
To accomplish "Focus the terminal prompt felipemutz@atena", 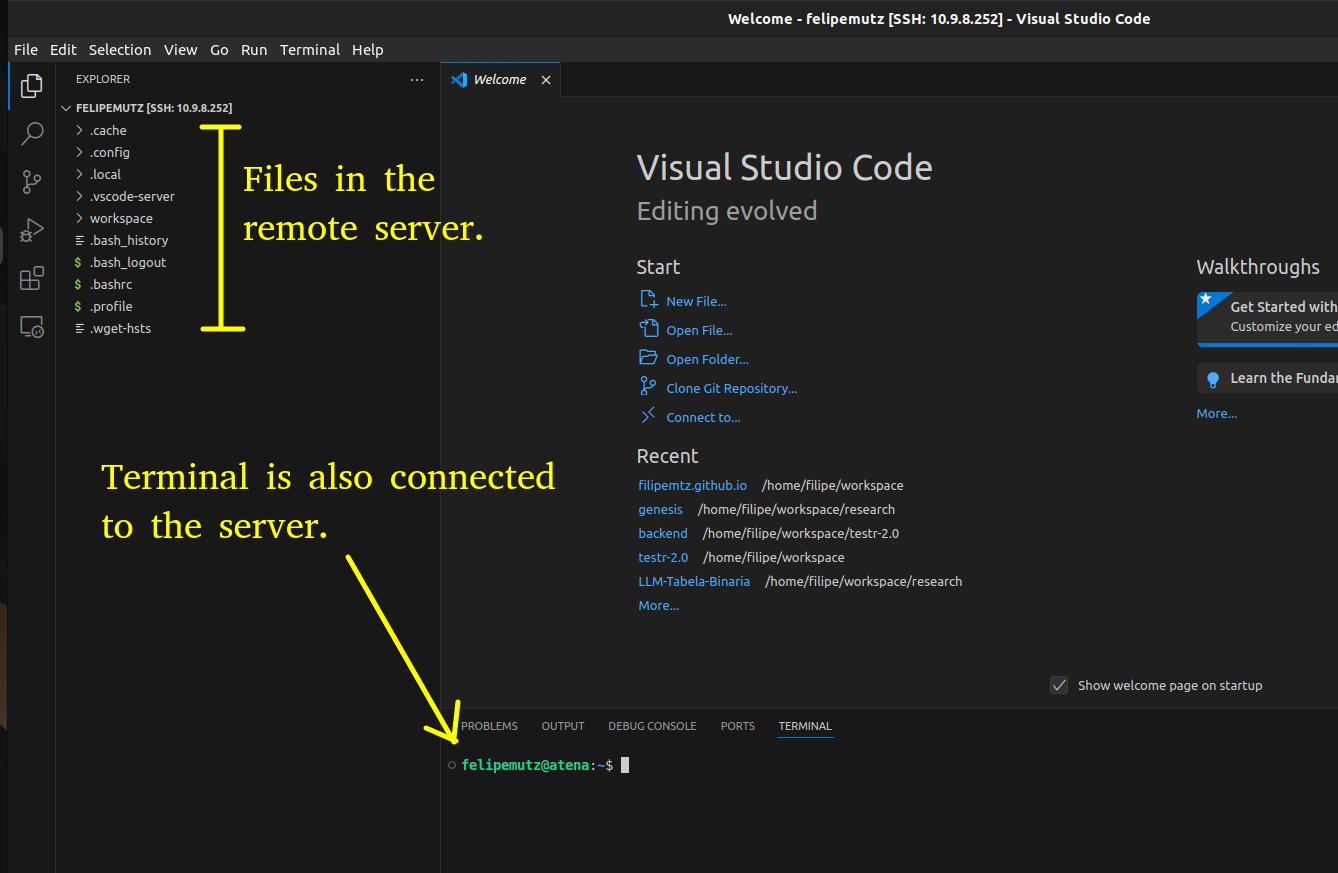I will (x=536, y=765).
